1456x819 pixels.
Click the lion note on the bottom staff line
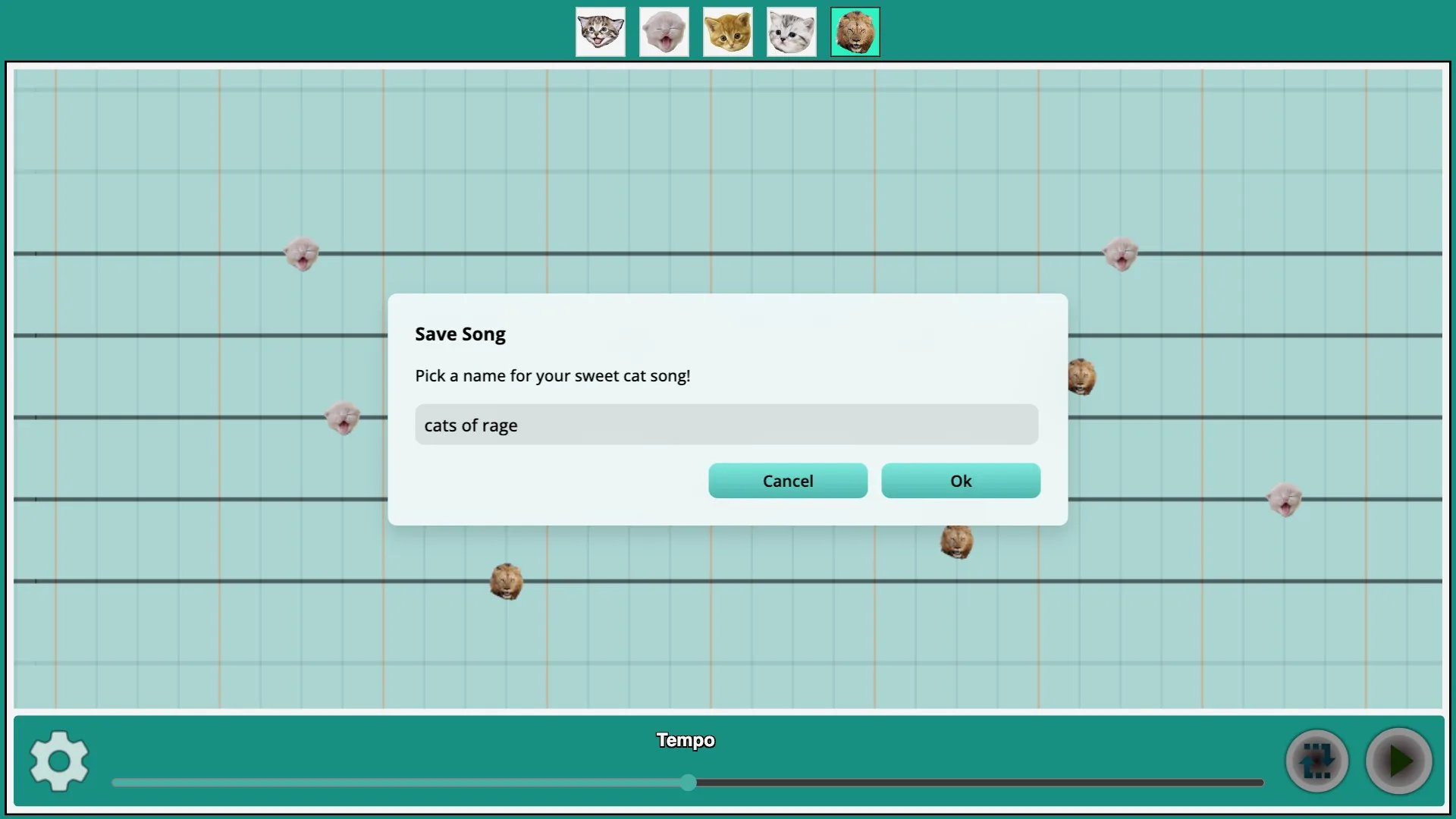[507, 582]
